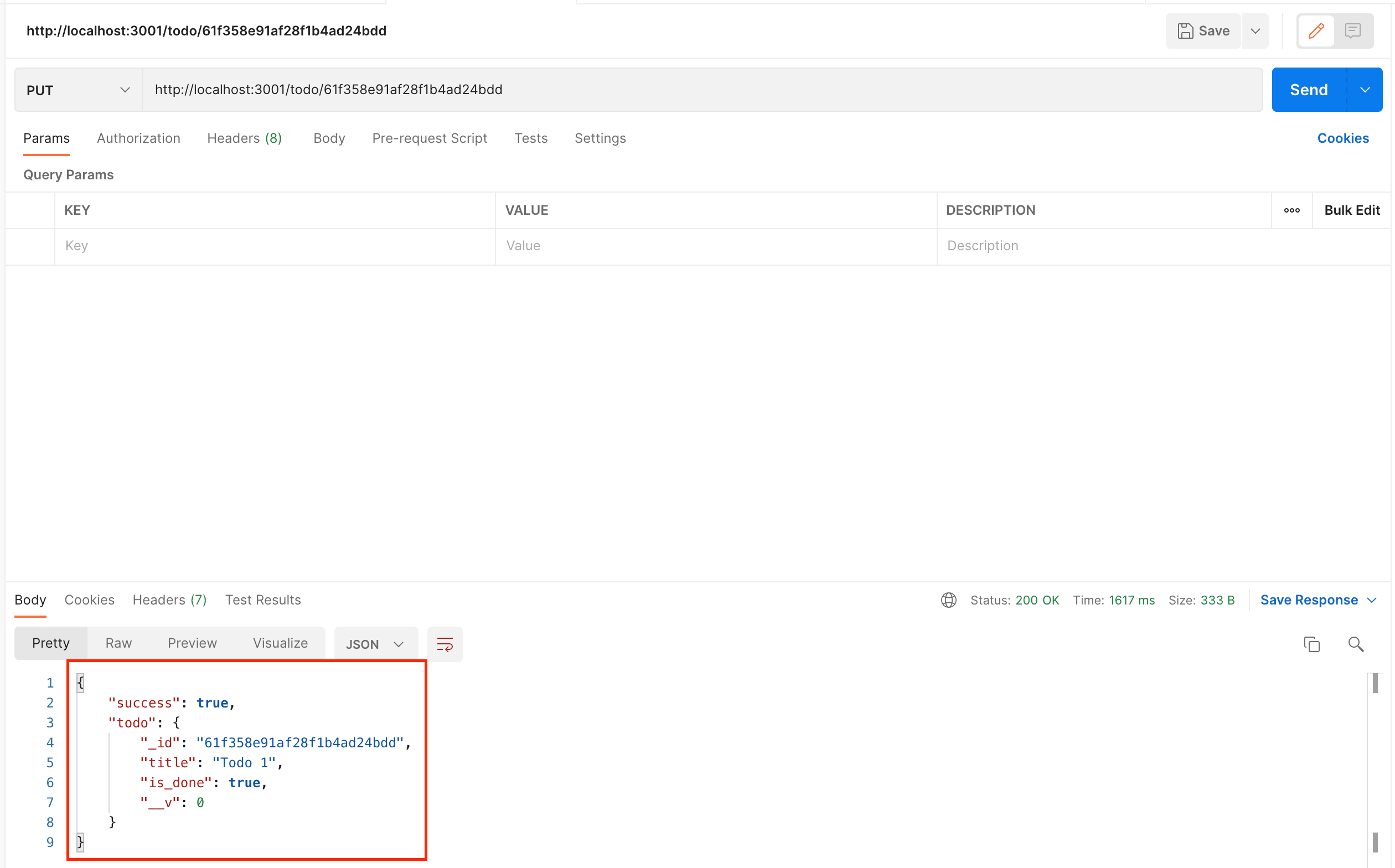Send the PUT request
1395x868 pixels.
point(1309,90)
